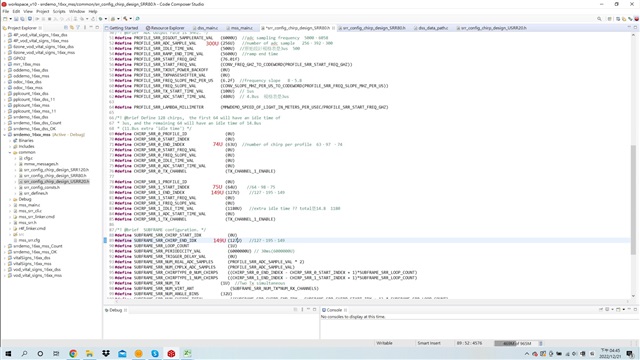The height and width of the screenshot is (360, 640).
Task: Switch to the Resource Explorer tab
Action: pos(165,28)
